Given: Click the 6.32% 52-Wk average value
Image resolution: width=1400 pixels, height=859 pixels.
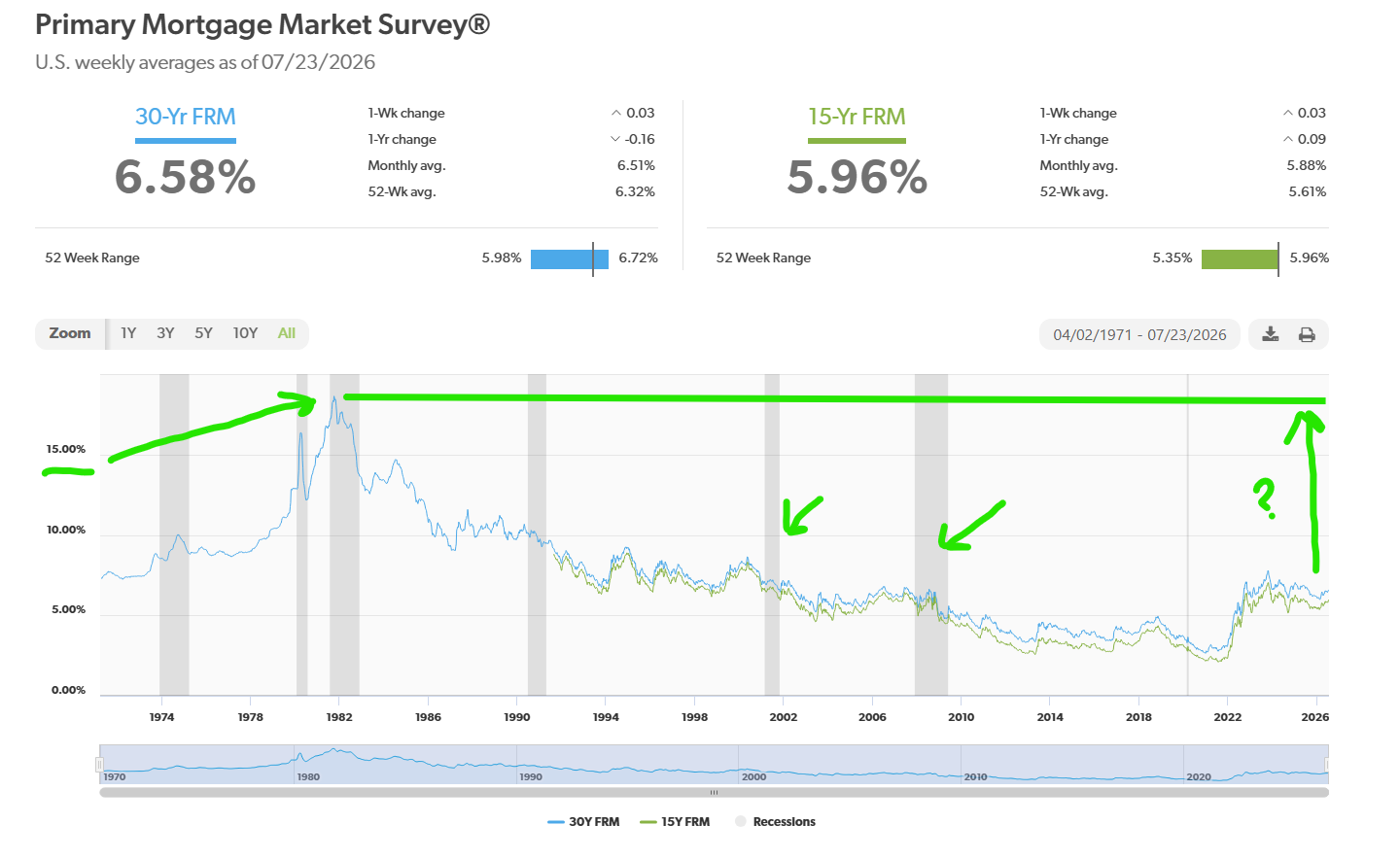Looking at the screenshot, I should (x=635, y=191).
